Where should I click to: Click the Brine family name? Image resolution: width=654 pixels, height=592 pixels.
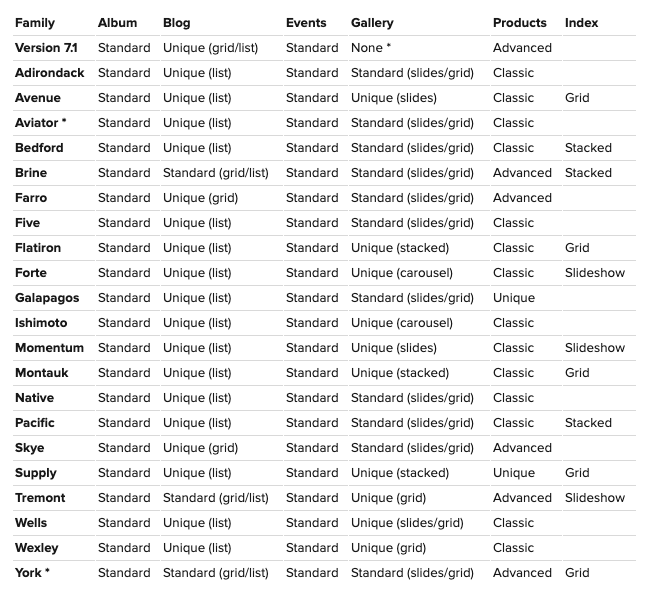[x=31, y=173]
